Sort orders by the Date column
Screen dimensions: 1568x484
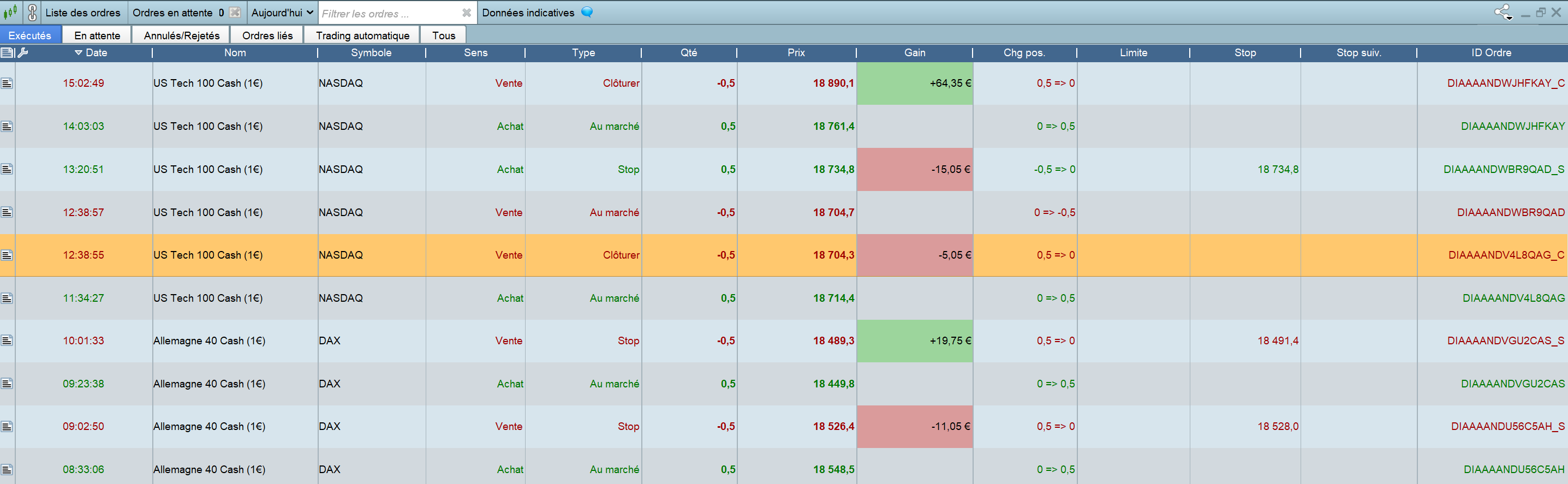click(x=96, y=53)
